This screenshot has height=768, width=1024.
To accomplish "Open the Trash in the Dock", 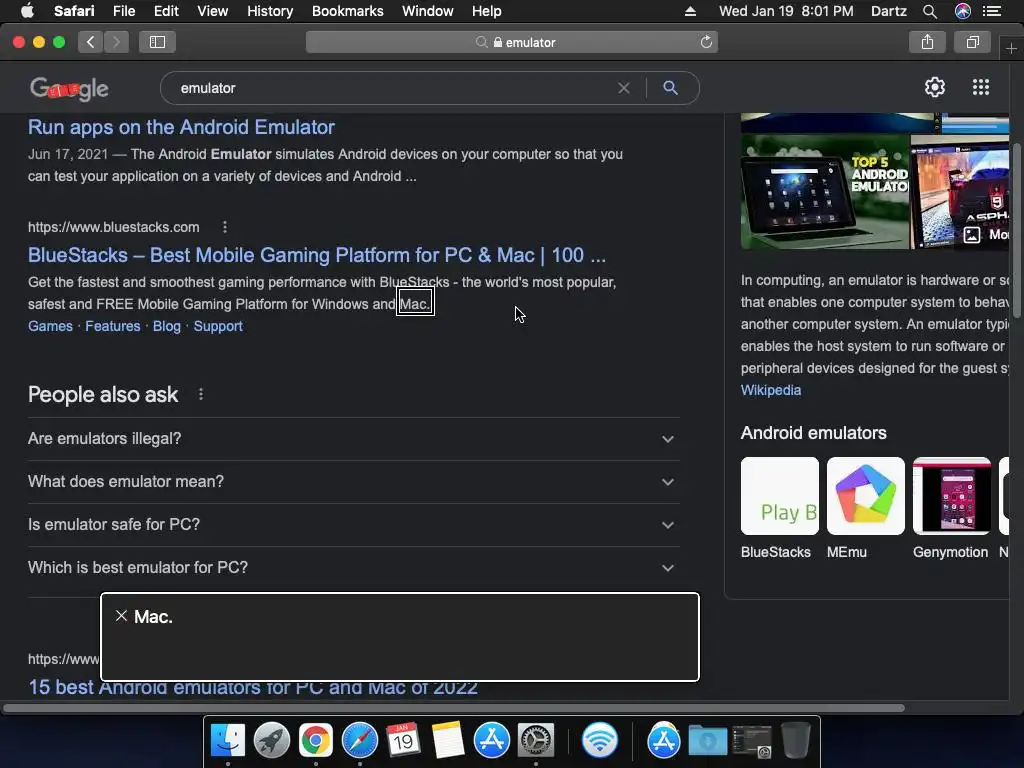I will click(795, 741).
